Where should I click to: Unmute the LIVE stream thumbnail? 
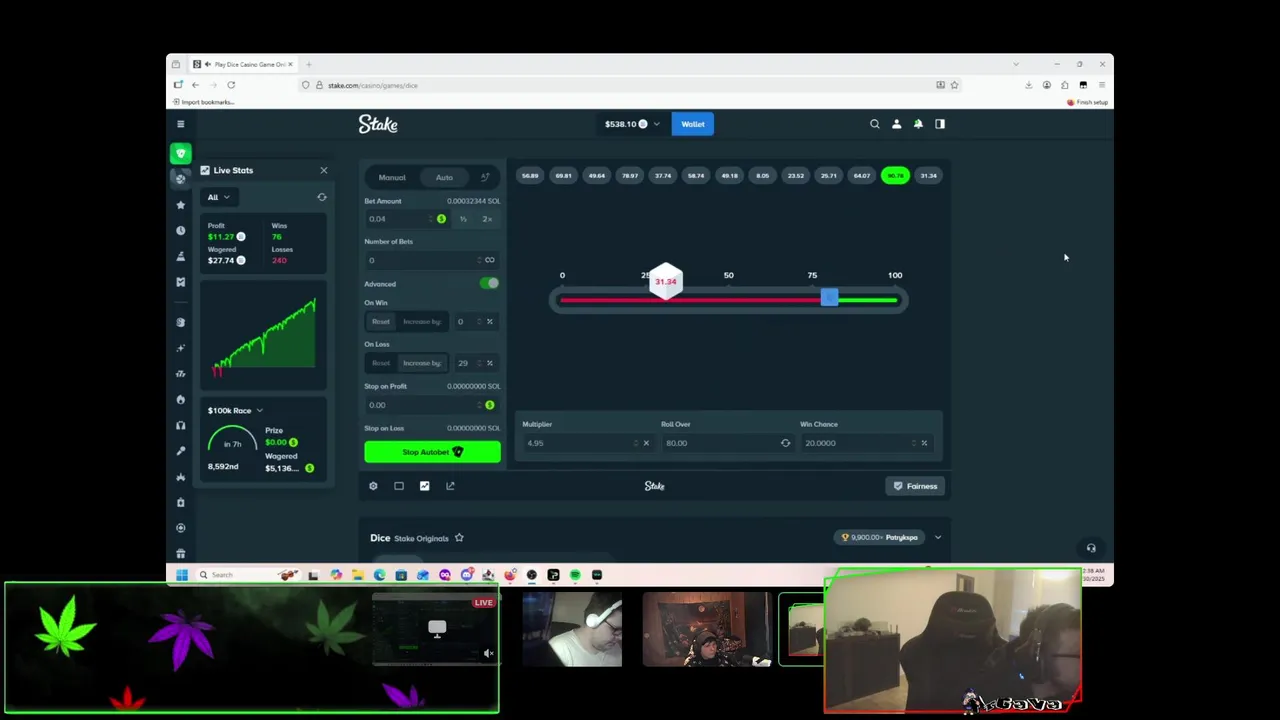(x=488, y=653)
